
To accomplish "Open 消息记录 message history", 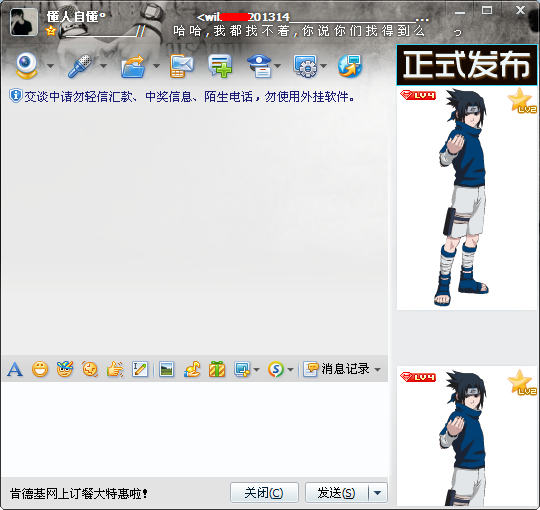I will click(x=336, y=369).
